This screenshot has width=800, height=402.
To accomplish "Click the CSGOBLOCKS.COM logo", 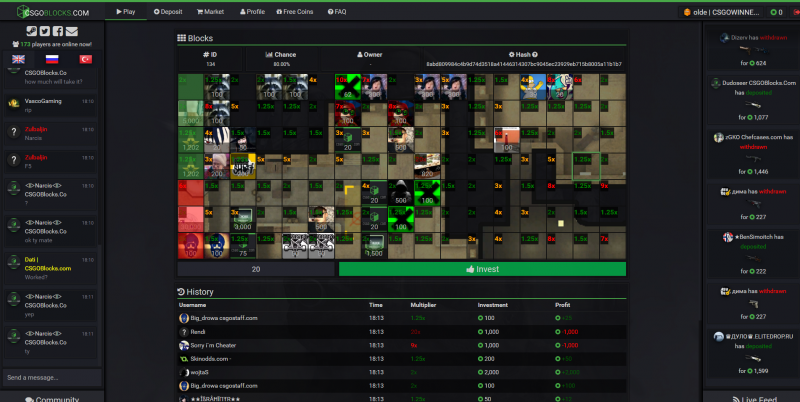I will 53,12.
